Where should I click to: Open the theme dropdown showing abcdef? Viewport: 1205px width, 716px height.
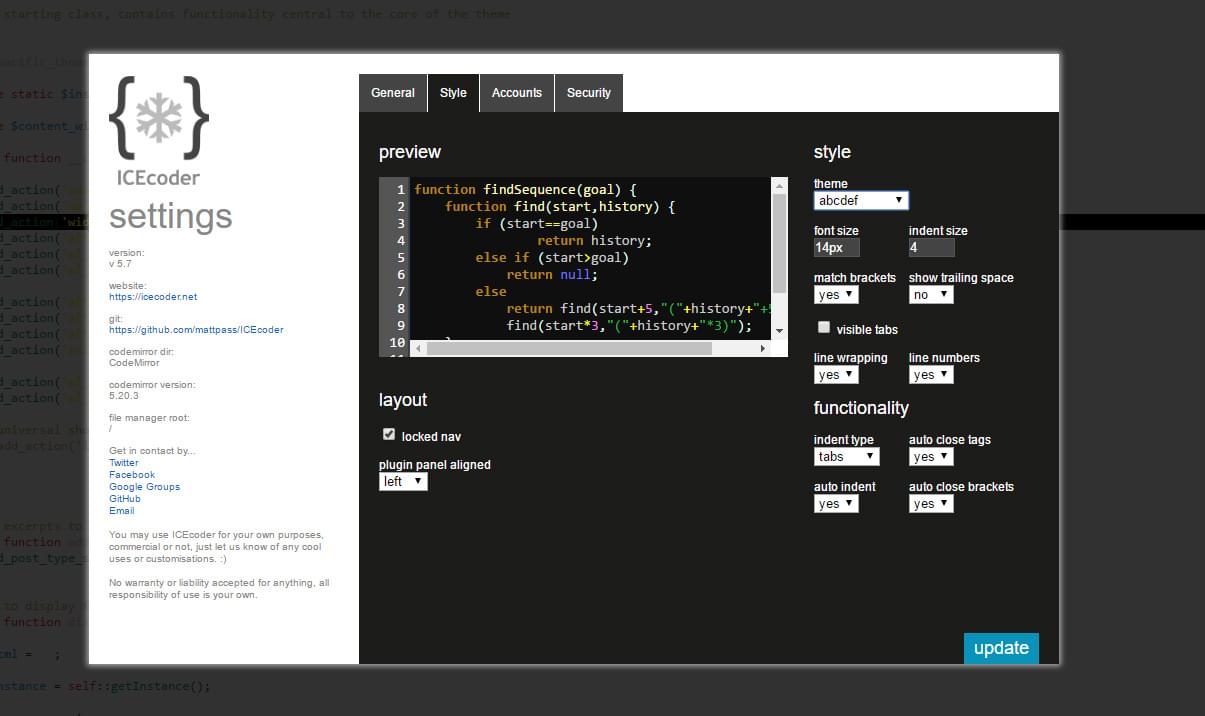(860, 200)
